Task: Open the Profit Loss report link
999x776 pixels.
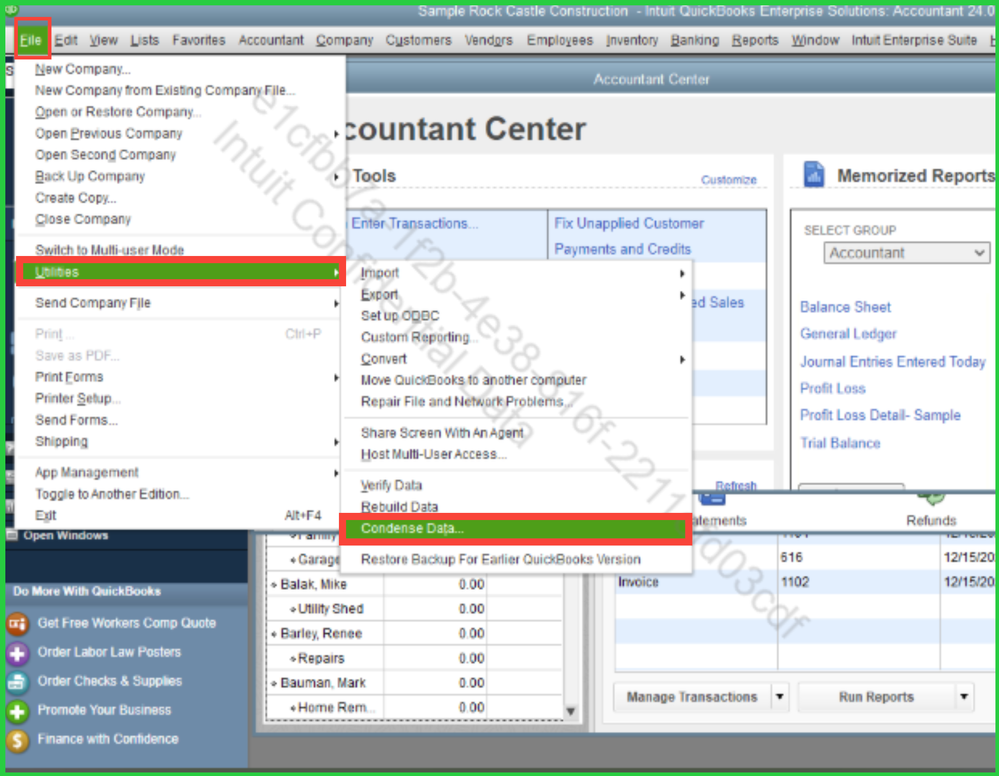Action: [x=833, y=389]
